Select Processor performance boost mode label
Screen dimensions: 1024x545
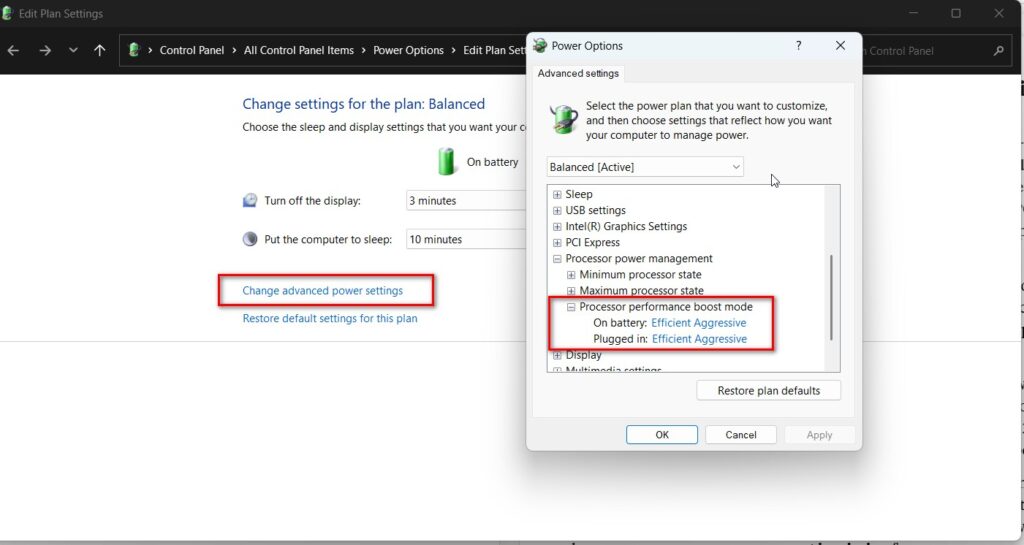coord(665,307)
